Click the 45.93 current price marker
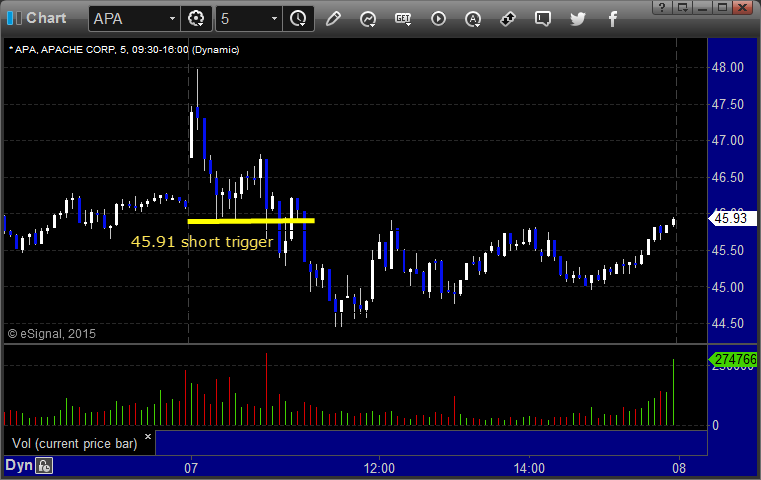 point(732,218)
